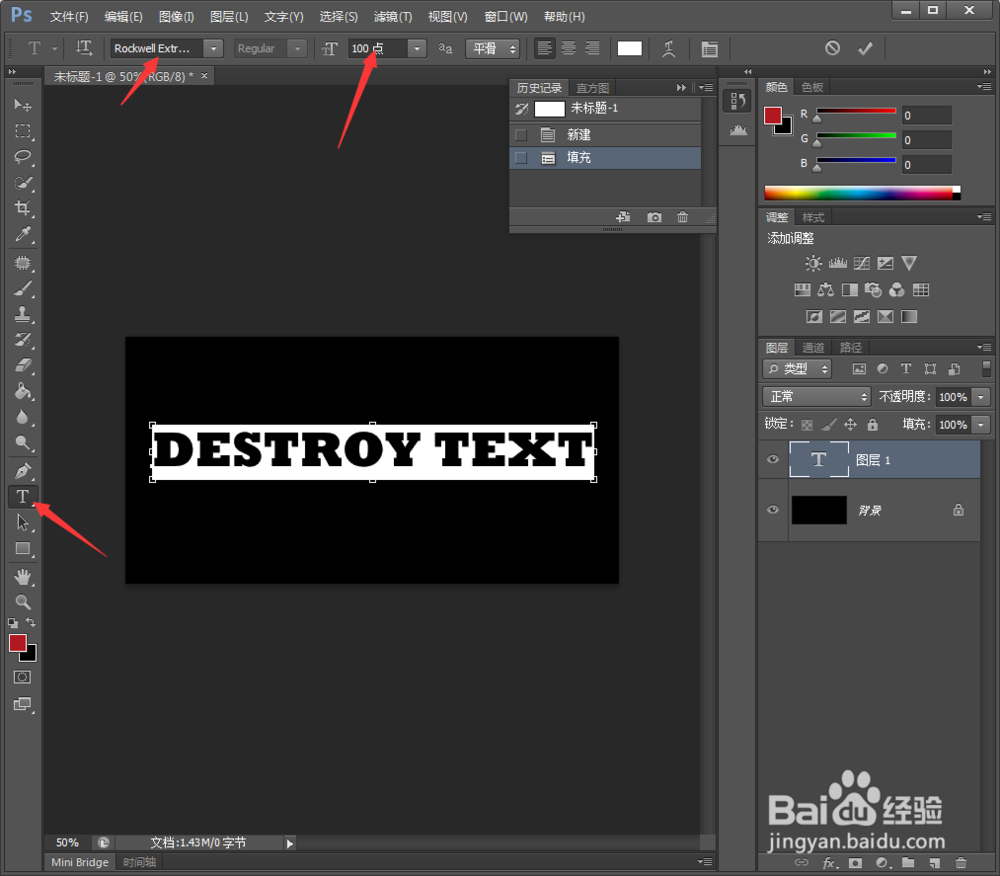Select the Eyedropper tool
Image resolution: width=1000 pixels, height=876 pixels.
pyautogui.click(x=23, y=234)
